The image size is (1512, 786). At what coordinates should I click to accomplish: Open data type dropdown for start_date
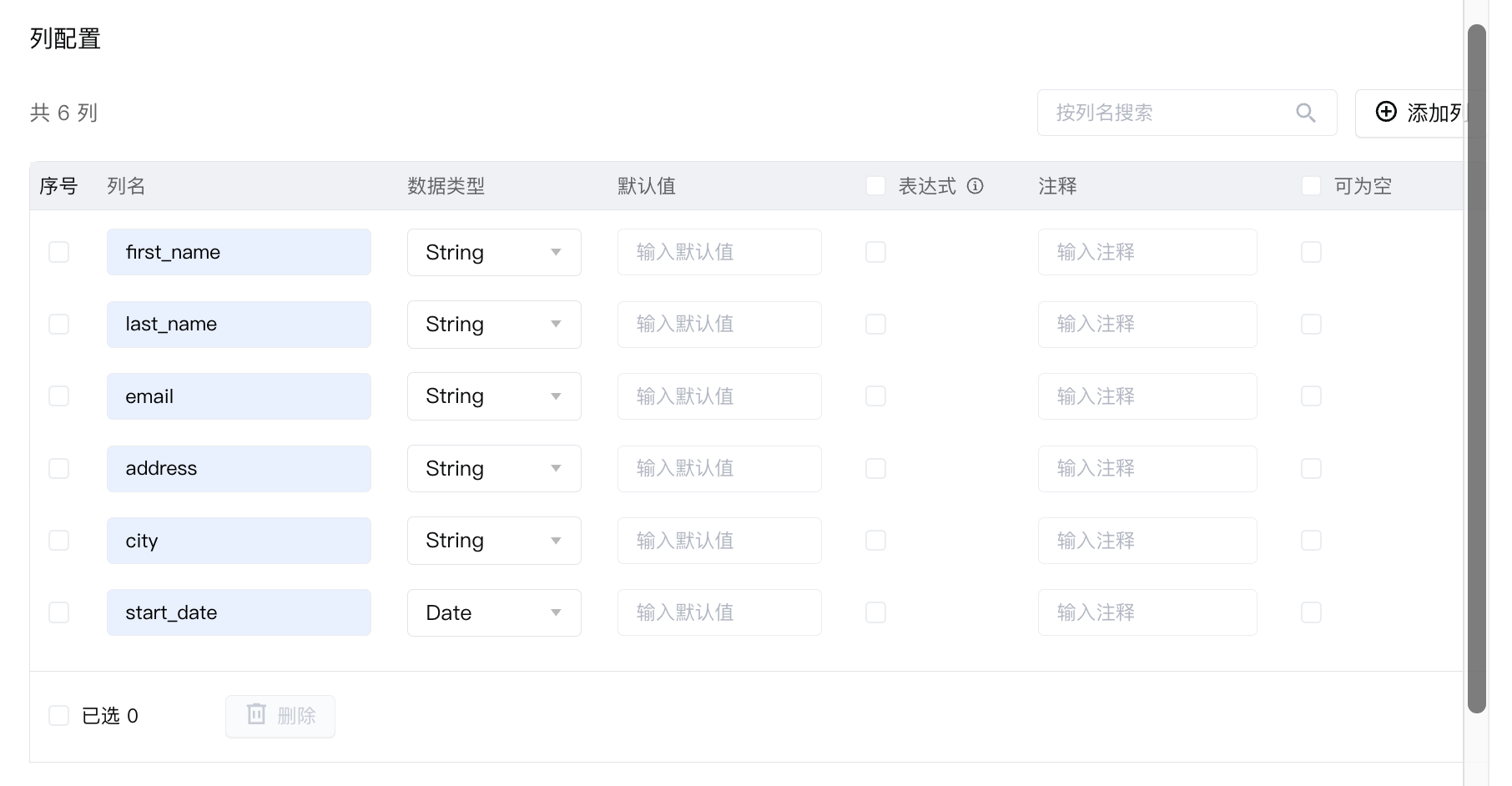494,612
